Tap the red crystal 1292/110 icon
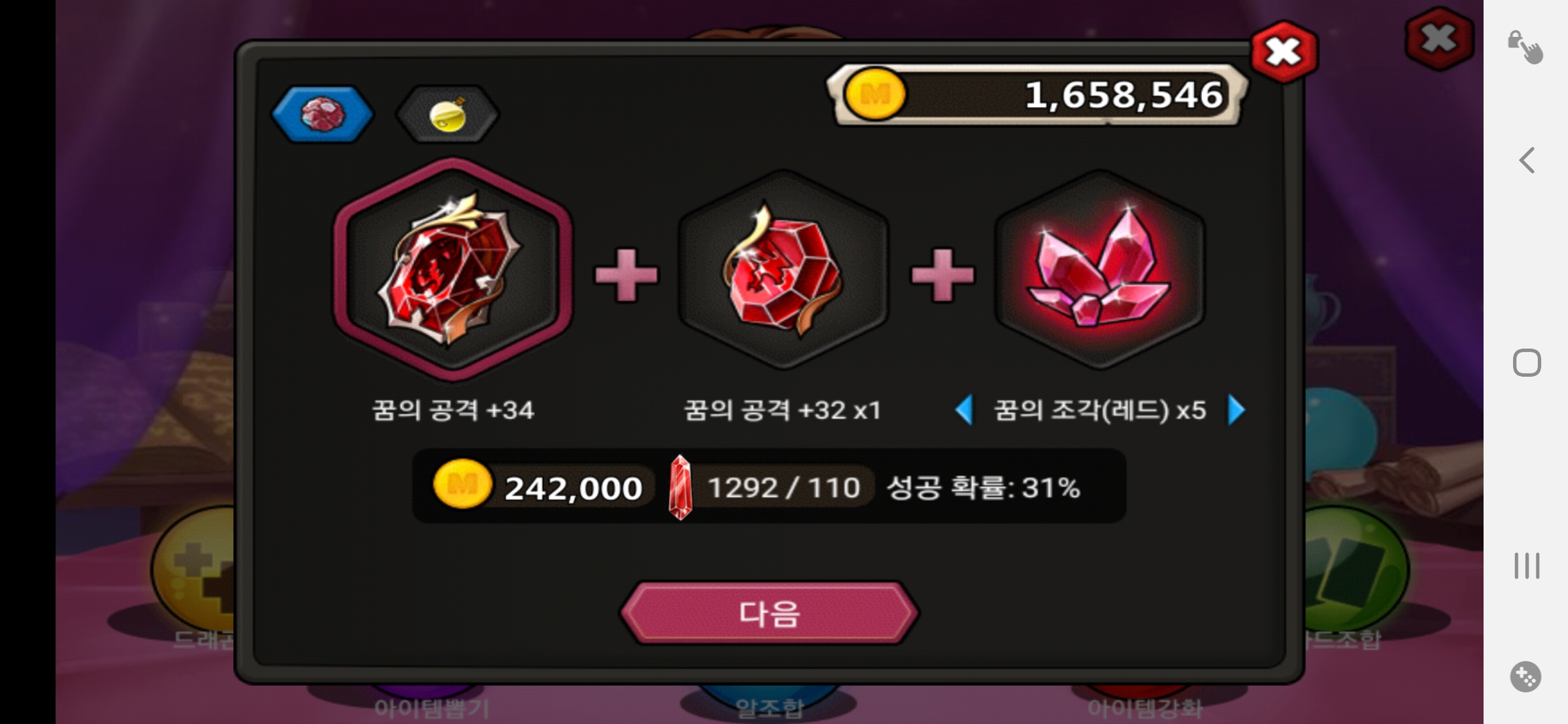The height and width of the screenshot is (724, 1568). click(680, 487)
